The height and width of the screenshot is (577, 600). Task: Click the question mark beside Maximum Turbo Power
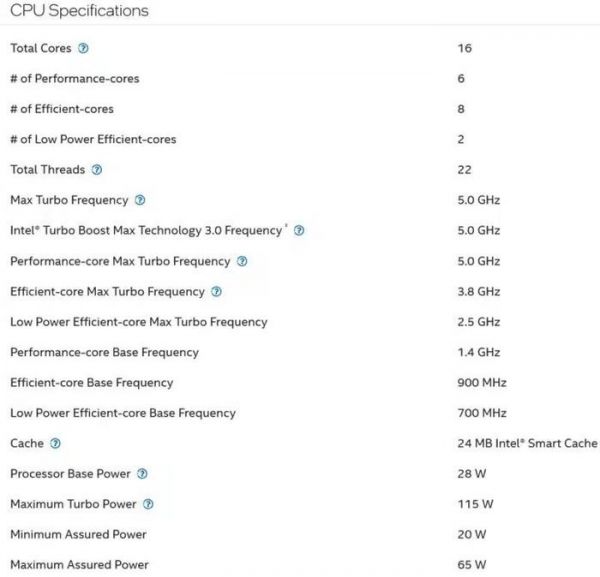click(149, 504)
